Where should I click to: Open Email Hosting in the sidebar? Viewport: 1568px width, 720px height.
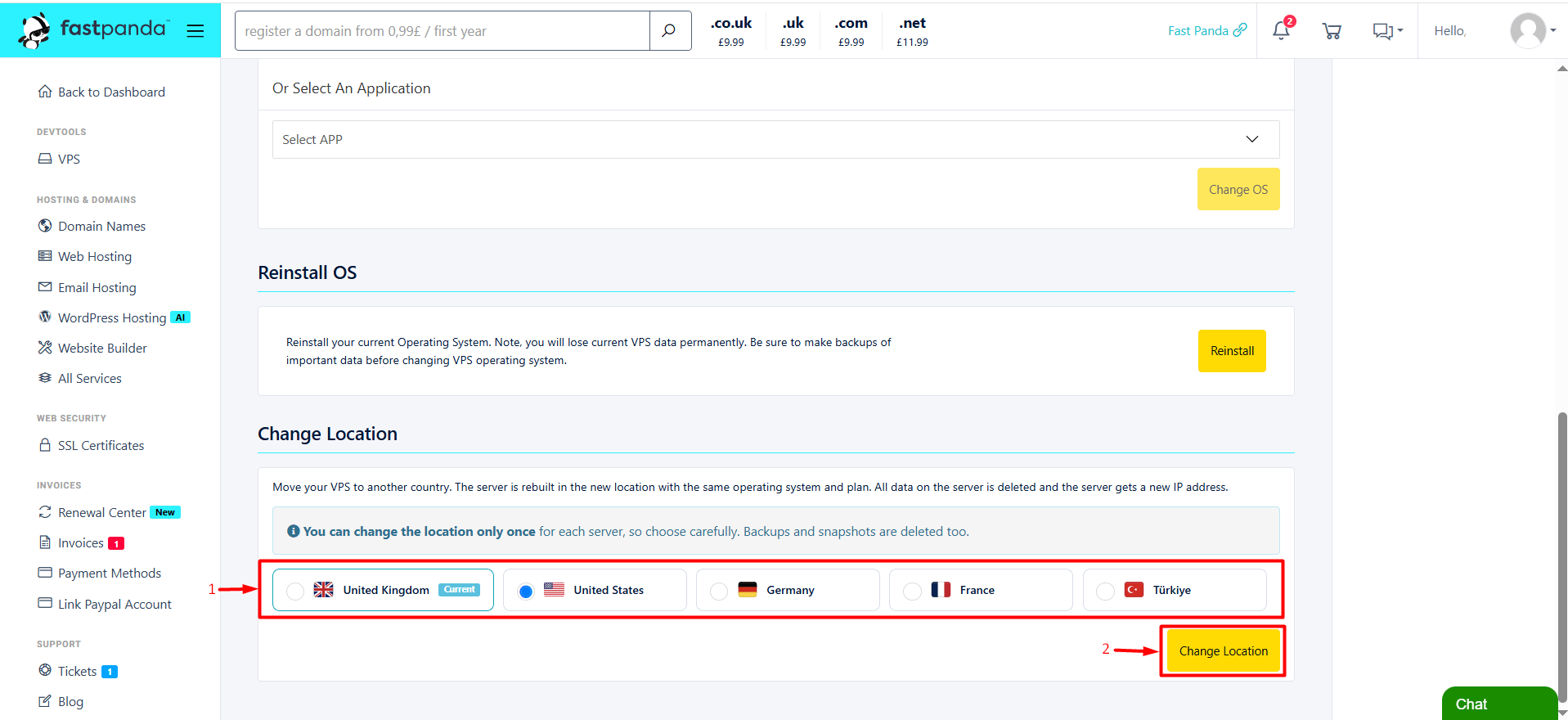tap(87, 287)
